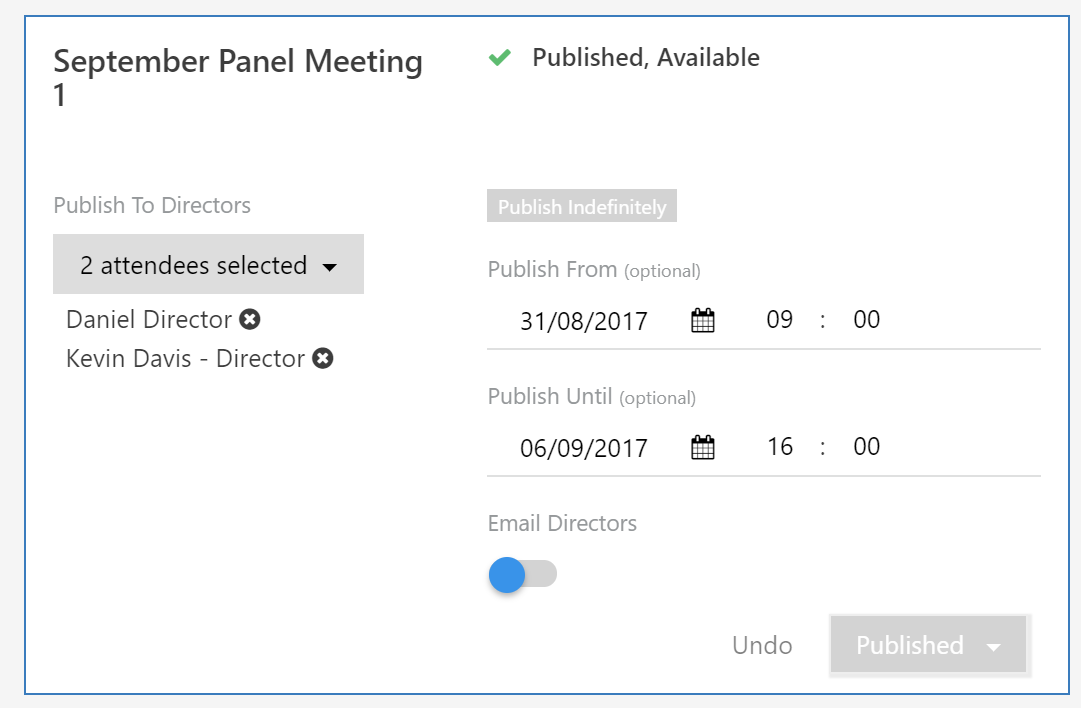
Task: Click the Daniel Director attendee name
Action: (x=149, y=319)
